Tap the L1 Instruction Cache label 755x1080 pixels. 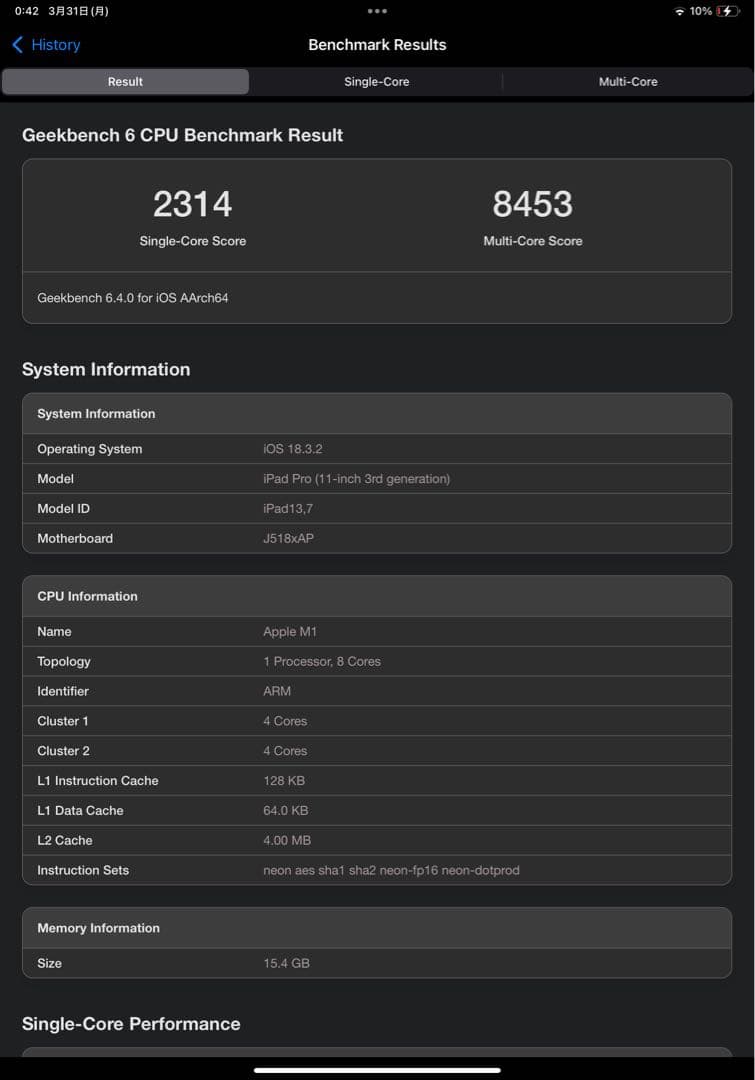98,780
